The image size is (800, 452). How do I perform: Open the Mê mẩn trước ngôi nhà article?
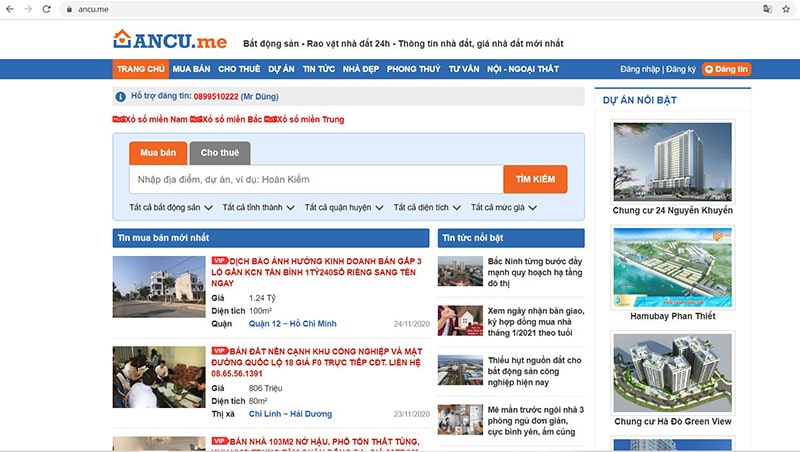click(536, 420)
